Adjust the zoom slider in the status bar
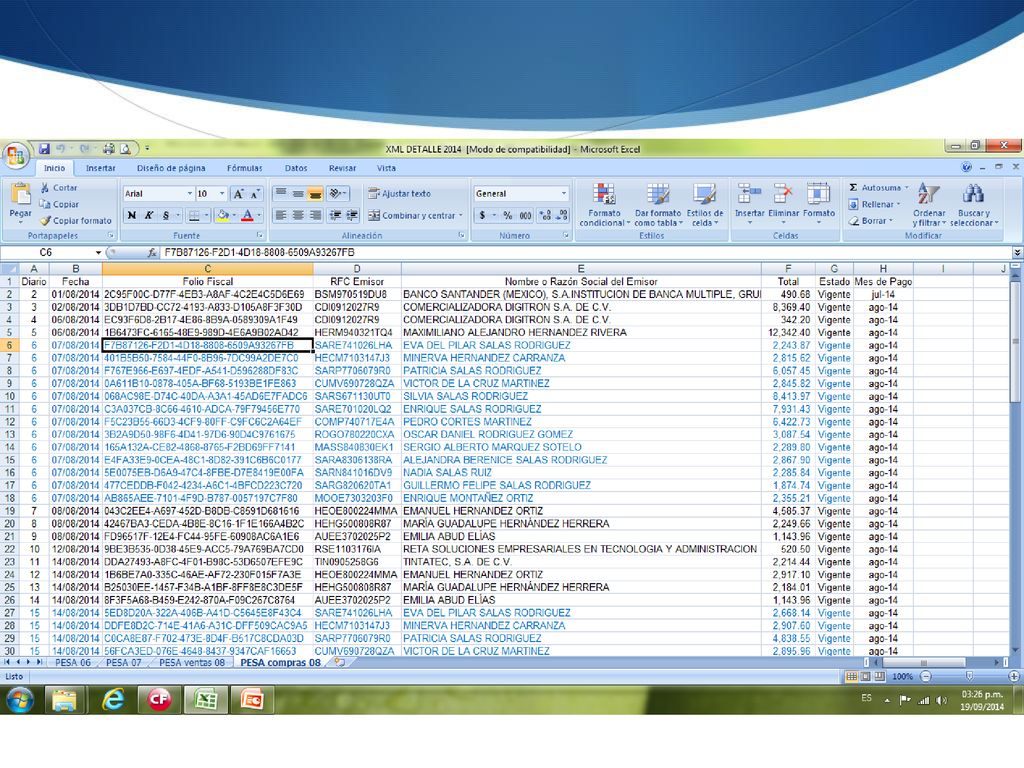Screen dimensions: 1024x768 pos(969,677)
